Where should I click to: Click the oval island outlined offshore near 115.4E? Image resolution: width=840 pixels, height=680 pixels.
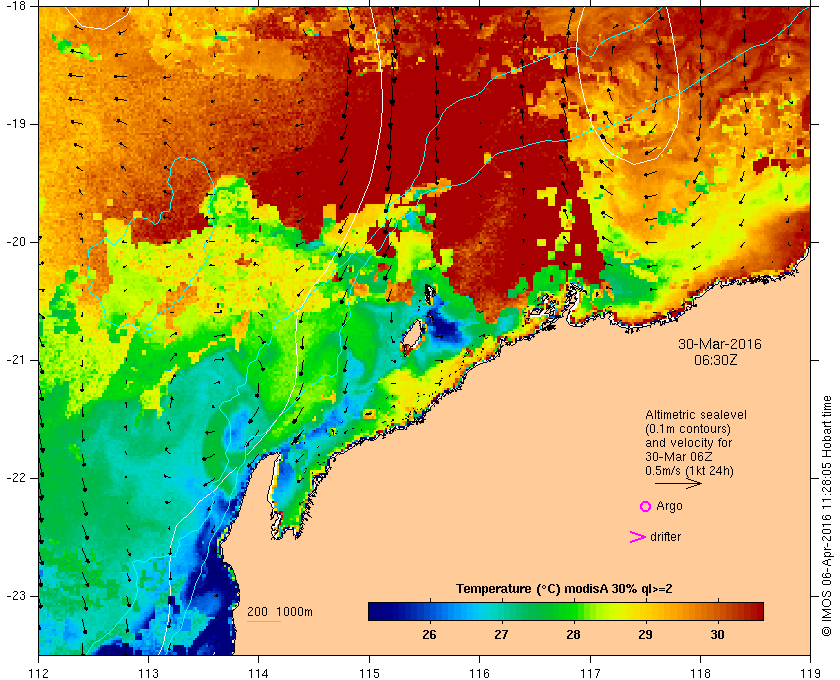pyautogui.click(x=412, y=336)
